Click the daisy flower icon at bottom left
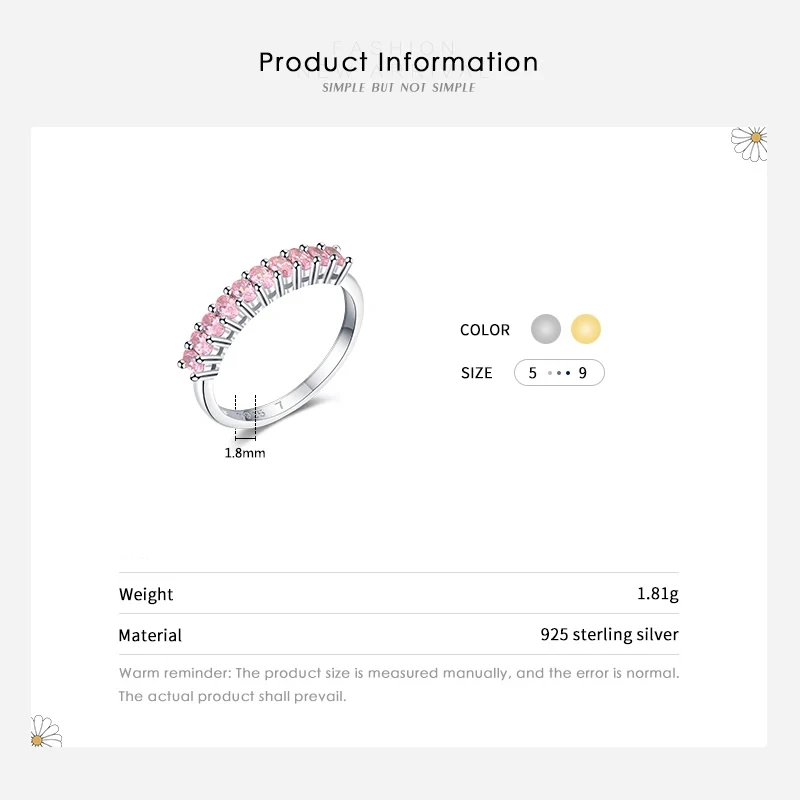The height and width of the screenshot is (800, 800). [x=46, y=731]
